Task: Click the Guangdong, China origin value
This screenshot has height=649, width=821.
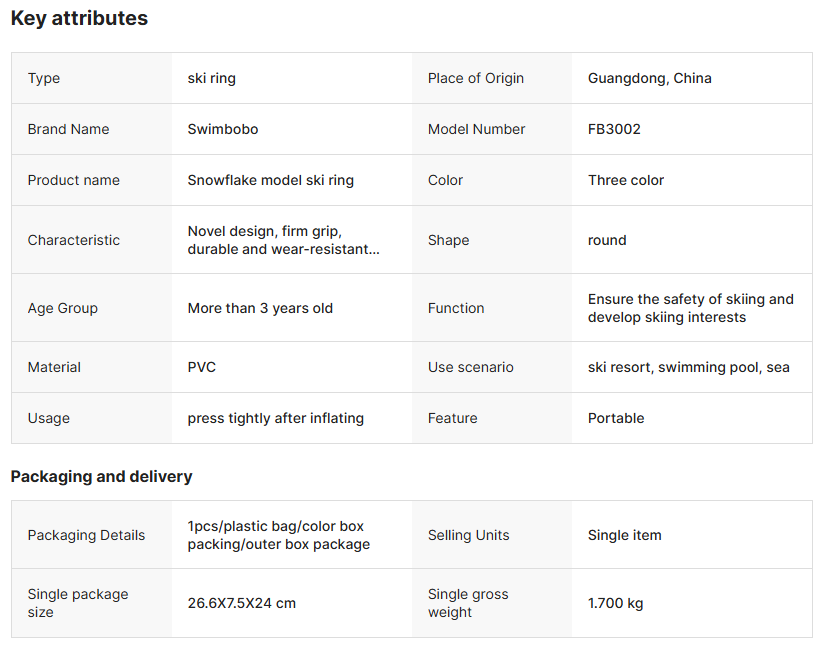Action: (649, 78)
